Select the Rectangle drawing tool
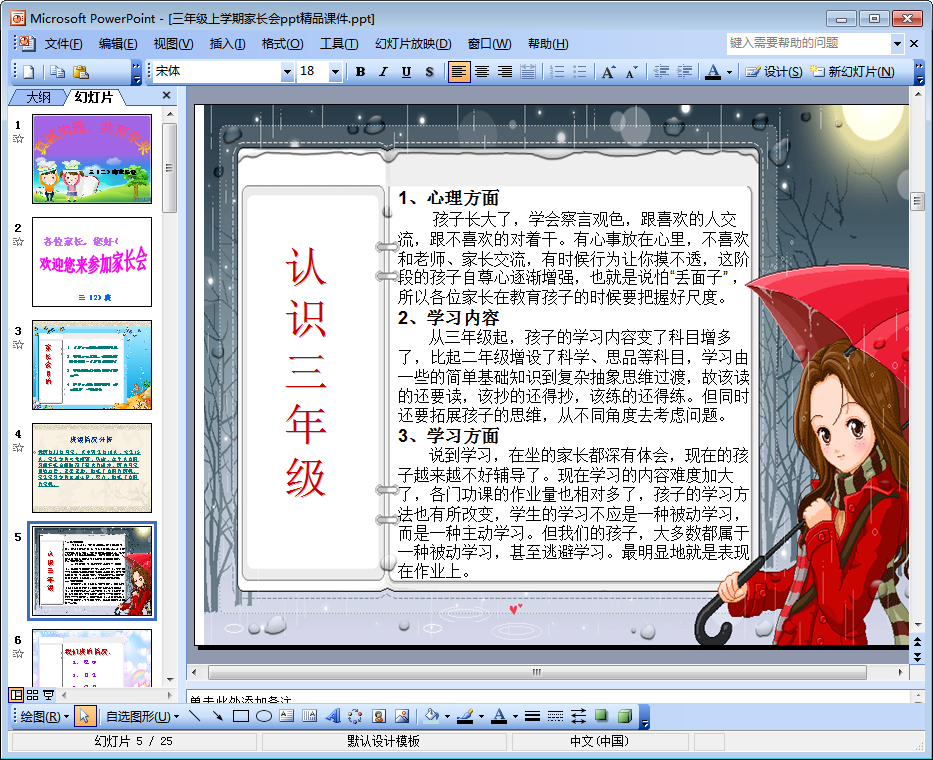Screen dimensions: 933x760 pos(241,717)
